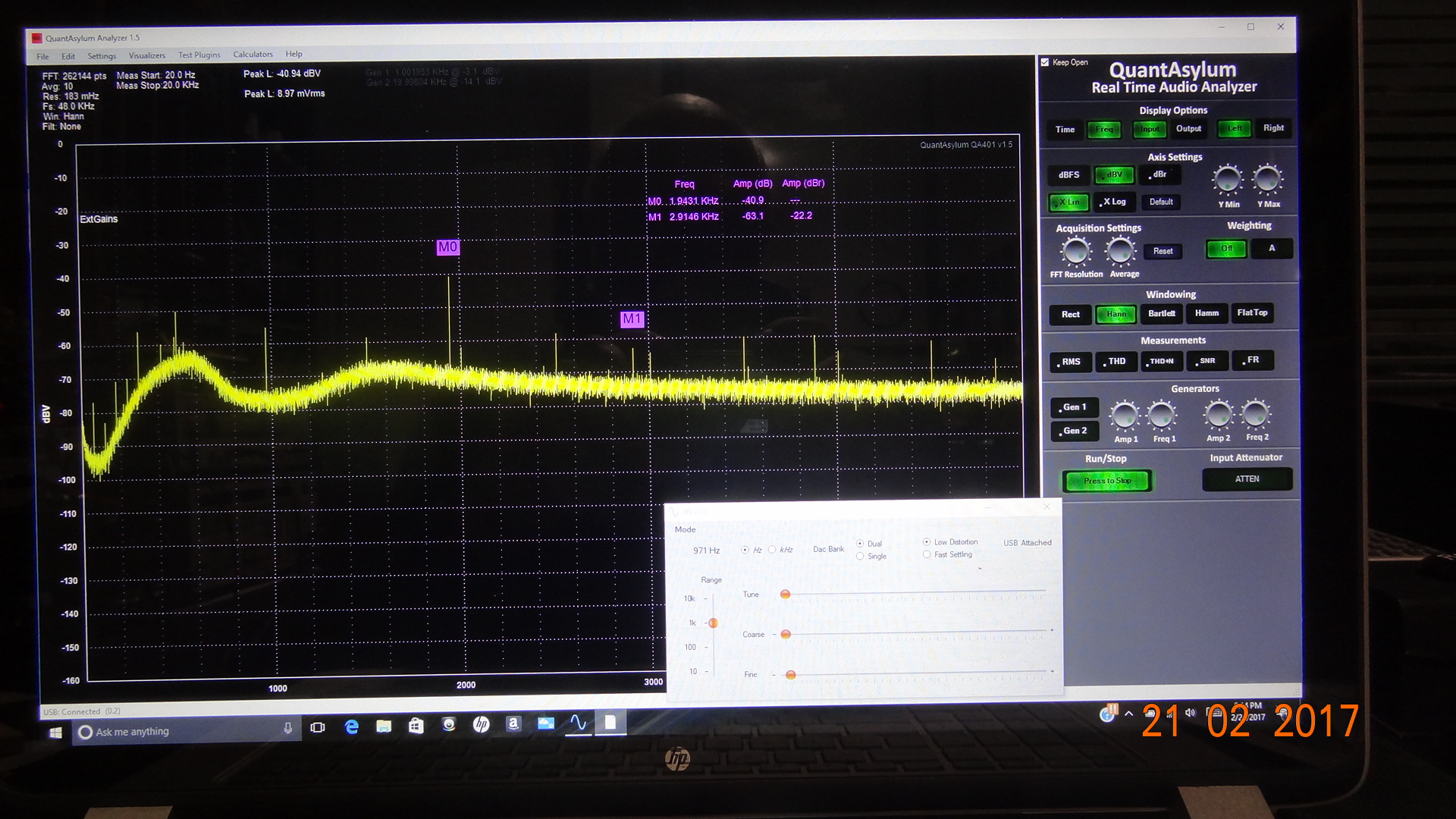Screen dimensions: 1456x819
Task: Show hidden system tray icons chevron
Action: [1129, 714]
